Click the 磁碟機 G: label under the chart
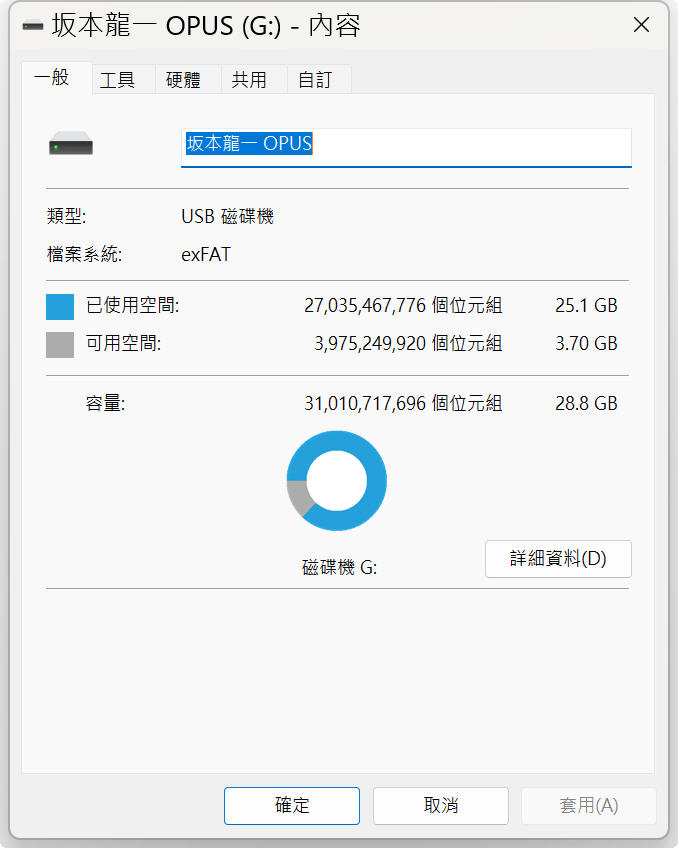678x848 pixels. (x=340, y=567)
